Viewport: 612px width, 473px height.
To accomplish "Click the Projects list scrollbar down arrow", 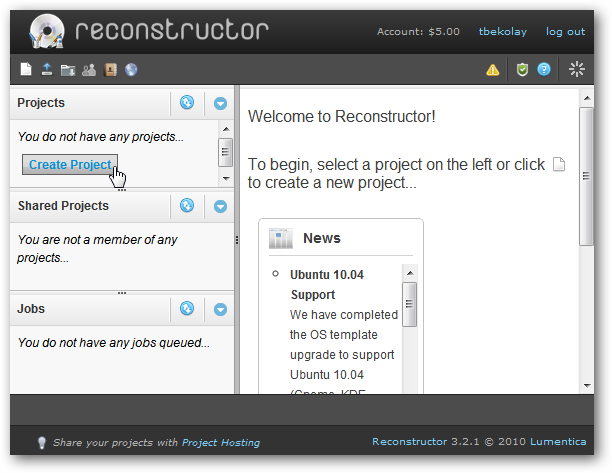I will pos(226,179).
